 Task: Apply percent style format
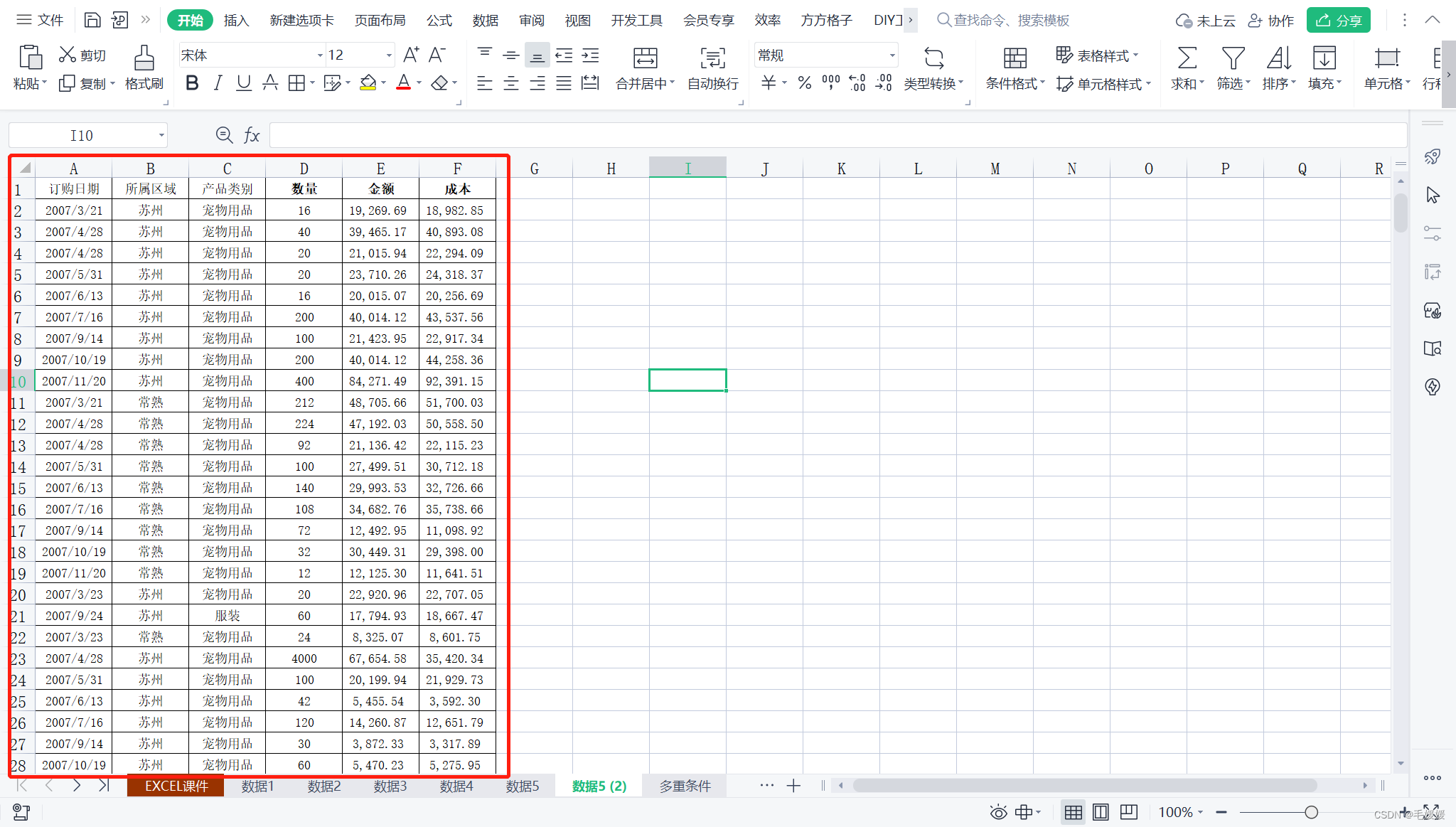point(804,83)
